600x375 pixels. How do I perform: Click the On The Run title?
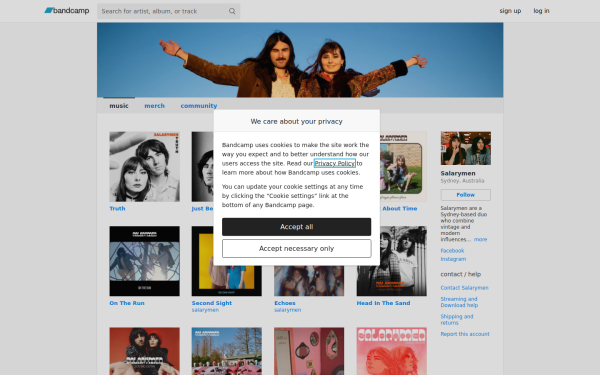point(127,303)
